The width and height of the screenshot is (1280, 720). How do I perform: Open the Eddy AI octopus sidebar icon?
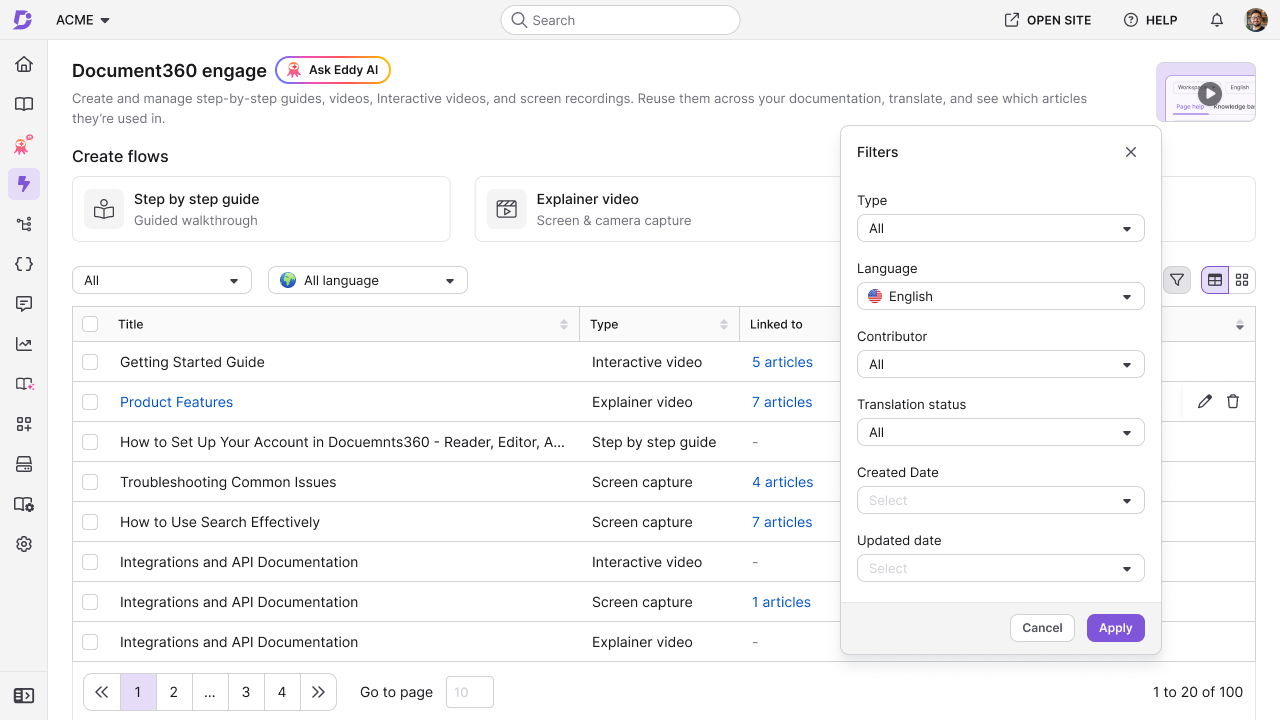tap(24, 144)
